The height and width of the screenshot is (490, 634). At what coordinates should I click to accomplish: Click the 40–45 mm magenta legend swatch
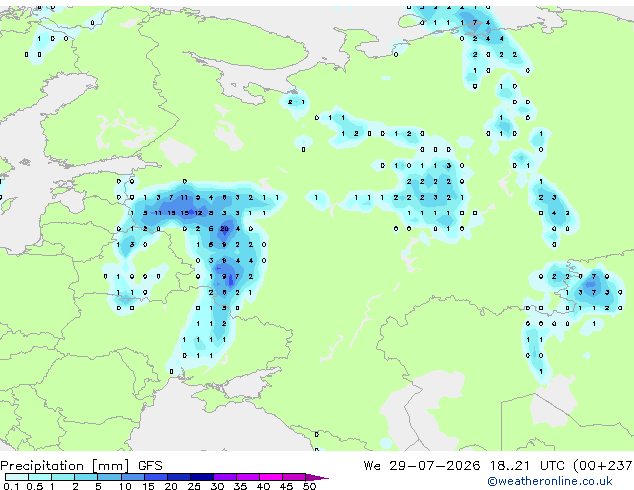point(271,477)
